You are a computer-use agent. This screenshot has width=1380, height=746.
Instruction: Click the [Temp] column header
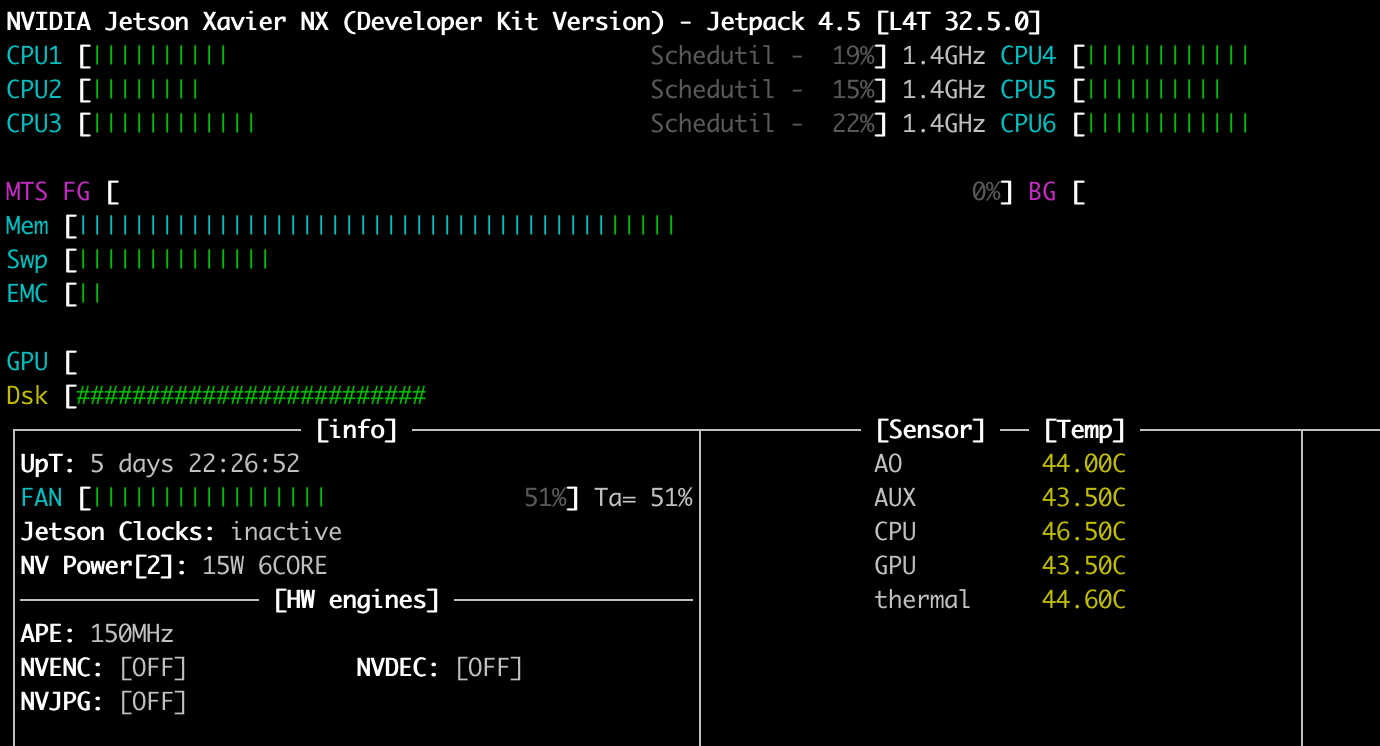[x=1084, y=430]
